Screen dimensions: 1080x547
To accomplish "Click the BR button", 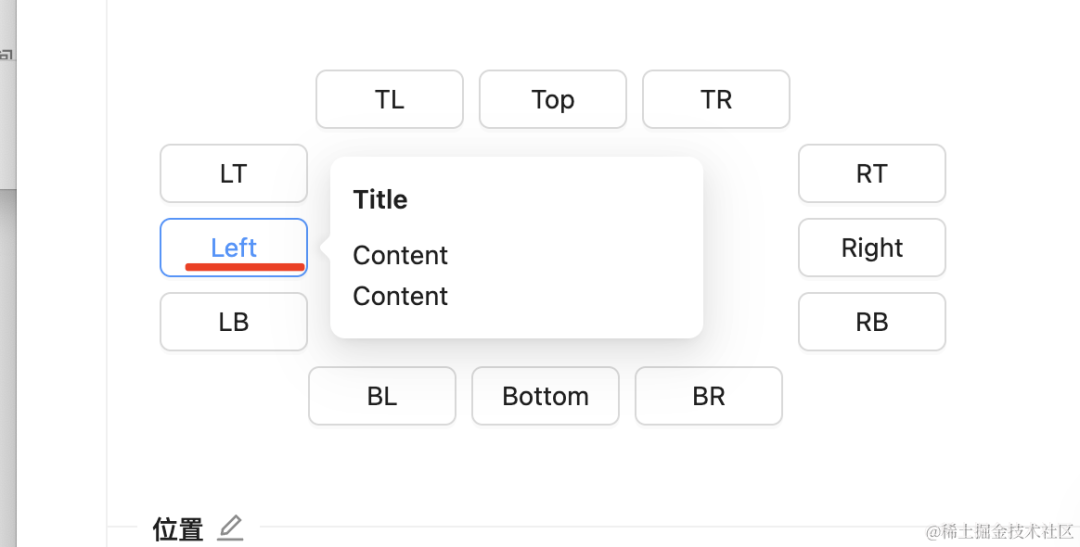I will 708,396.
